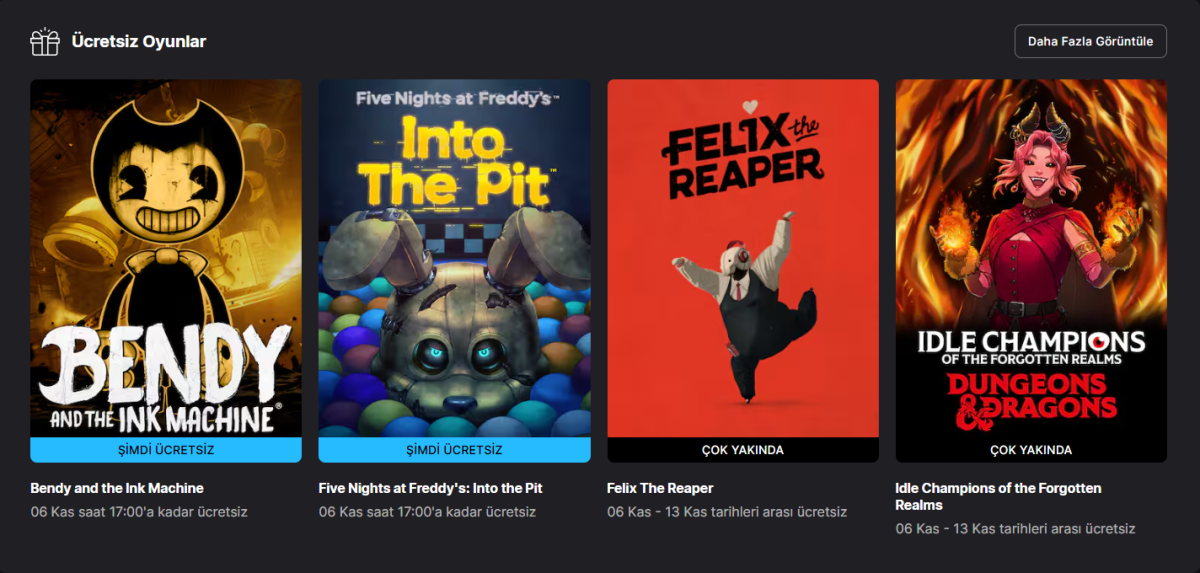Open Five Nights at Freddy's: Into the Pit title
Viewport: 1200px width, 573px height.
tap(431, 488)
